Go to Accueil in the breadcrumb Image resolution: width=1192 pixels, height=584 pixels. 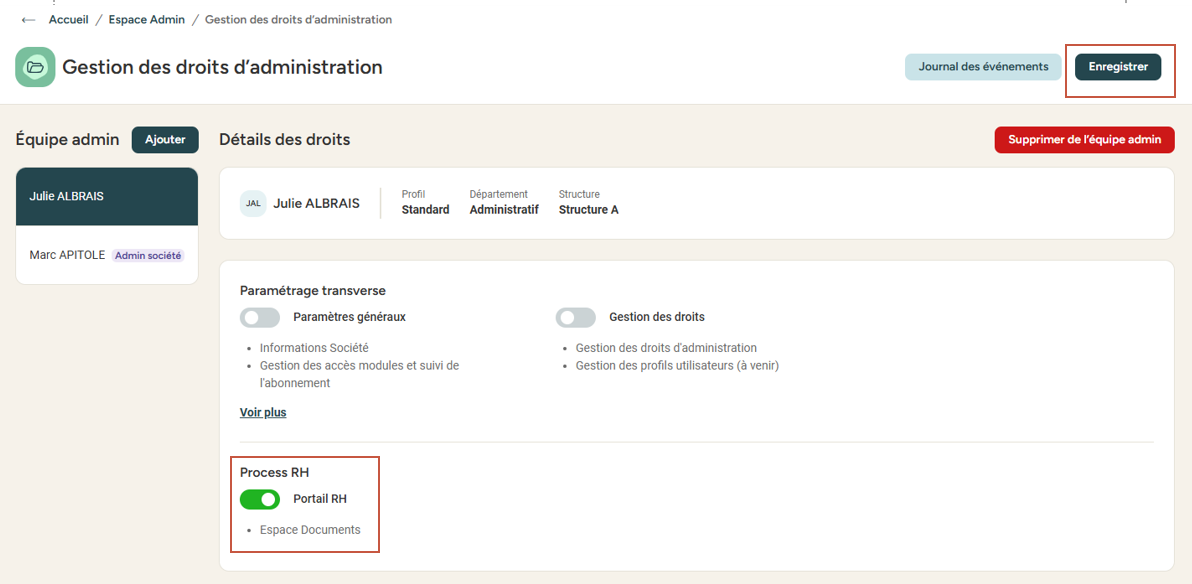point(68,20)
